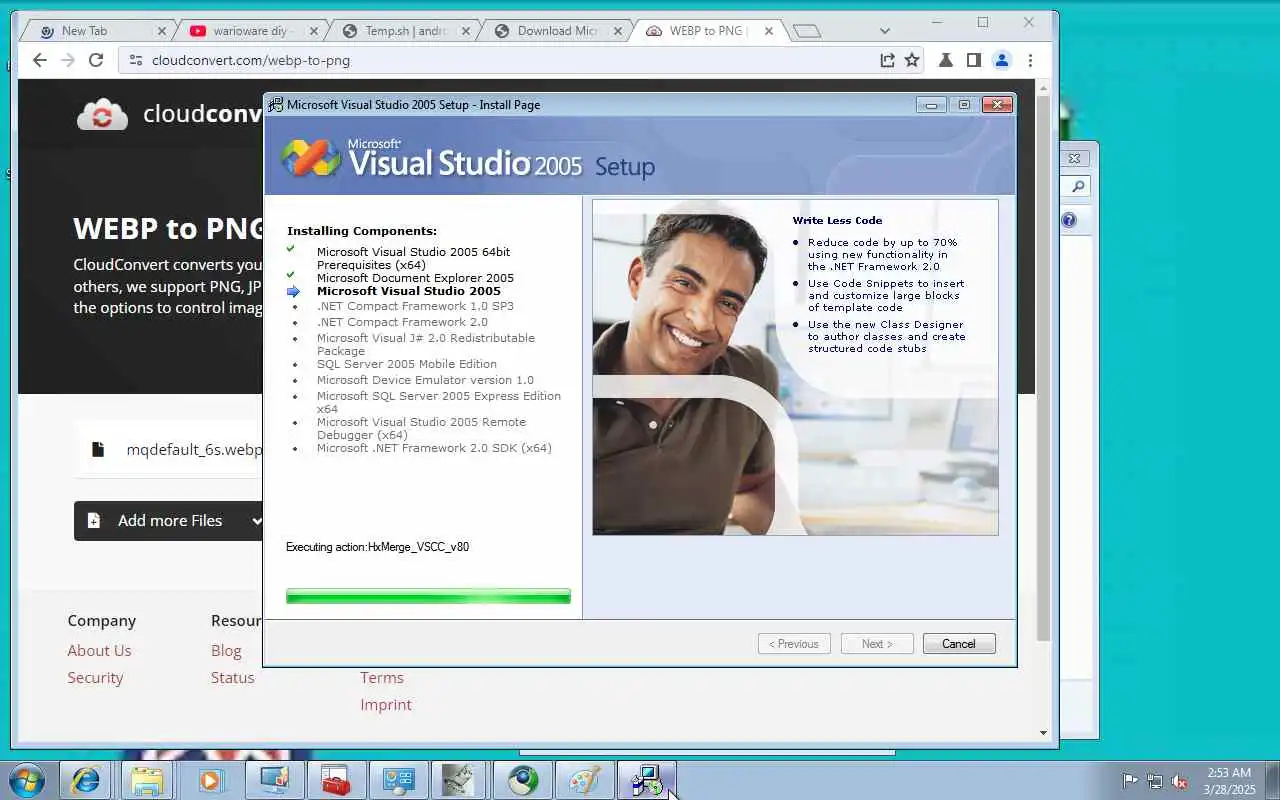Viewport: 1280px width, 800px height.
Task: Click the search magnifier in background window
Action: point(1078,187)
